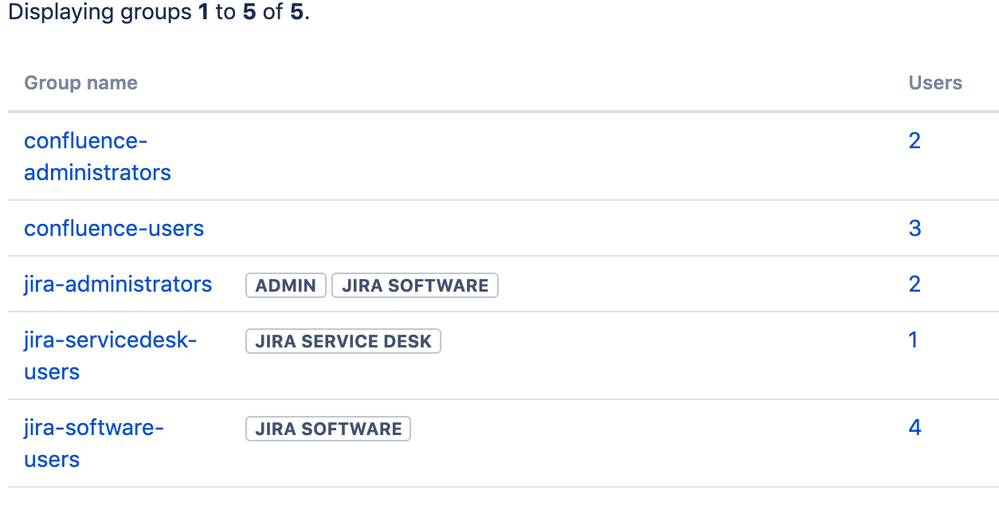Click the Users column header
Screen dimensions: 999x518
935,83
